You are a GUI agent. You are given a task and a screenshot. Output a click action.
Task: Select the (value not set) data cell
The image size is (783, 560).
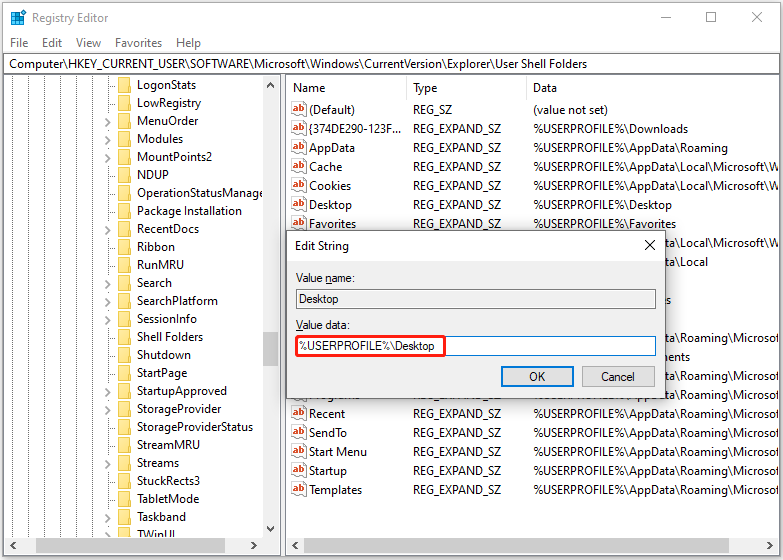point(570,110)
